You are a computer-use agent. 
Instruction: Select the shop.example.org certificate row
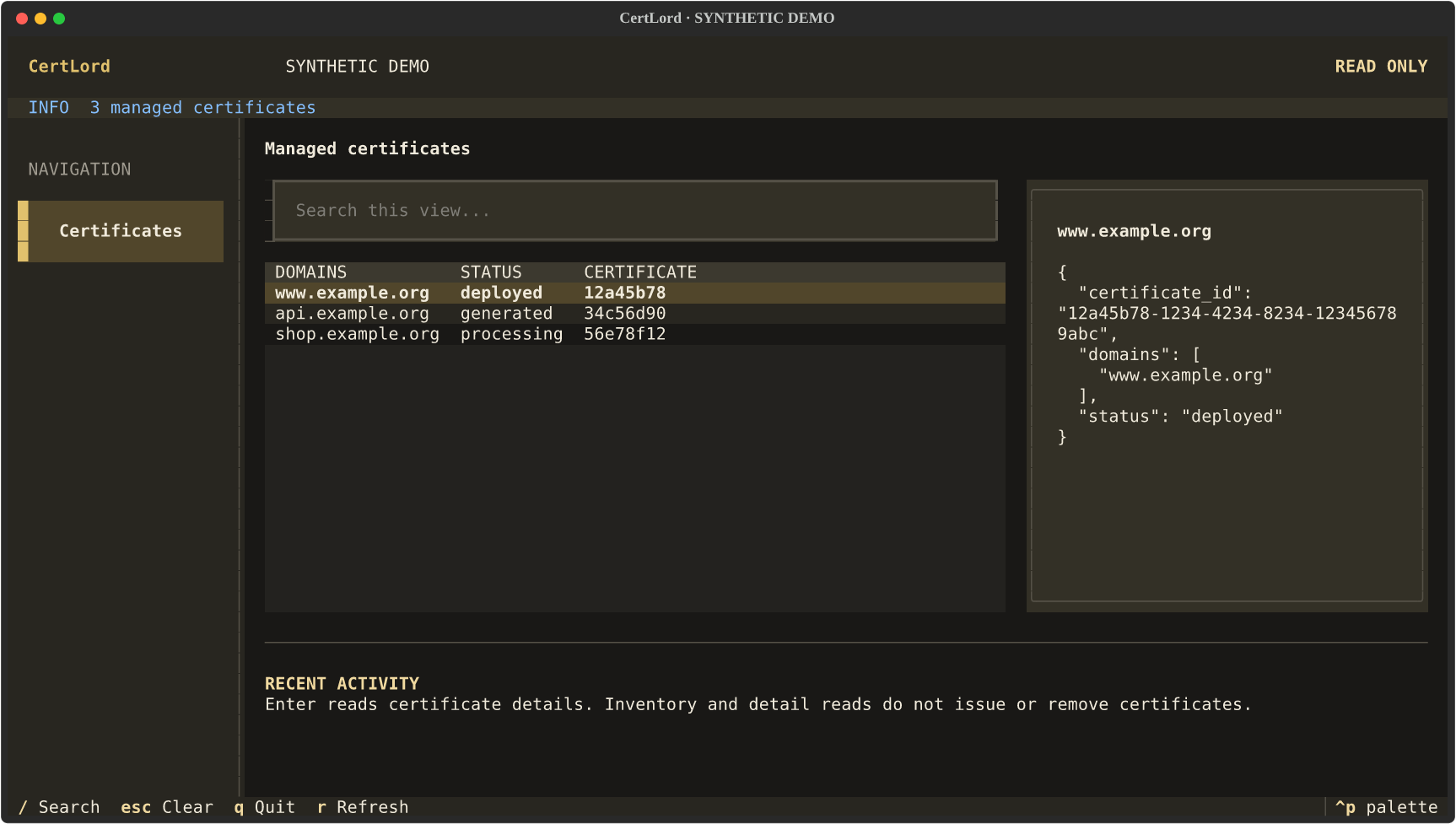click(x=634, y=334)
